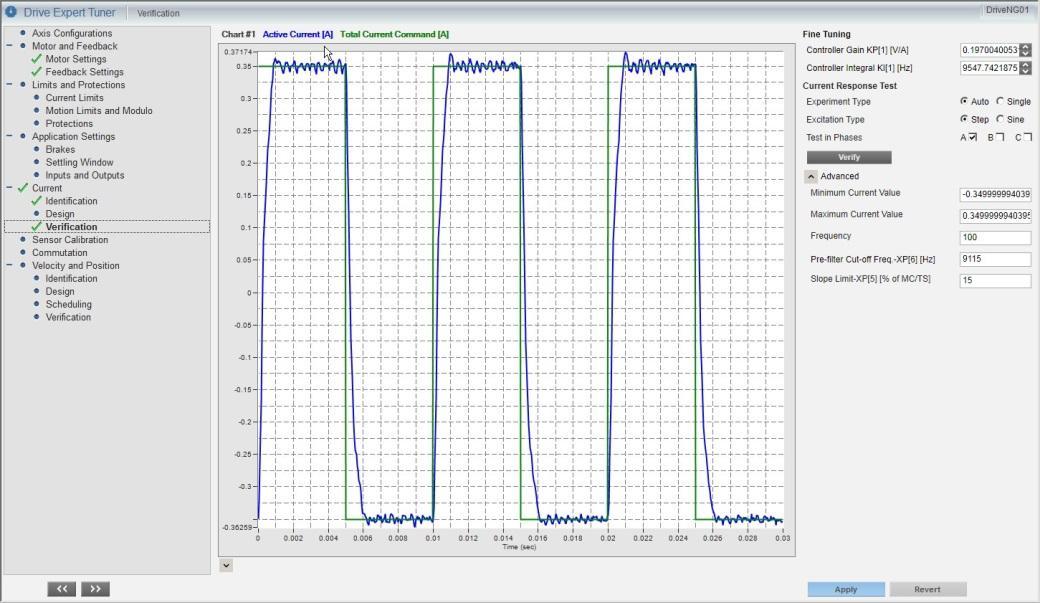This screenshot has width=1040, height=603.
Task: Click the green checkmark beside Feedback Settings
Action: click(x=37, y=72)
